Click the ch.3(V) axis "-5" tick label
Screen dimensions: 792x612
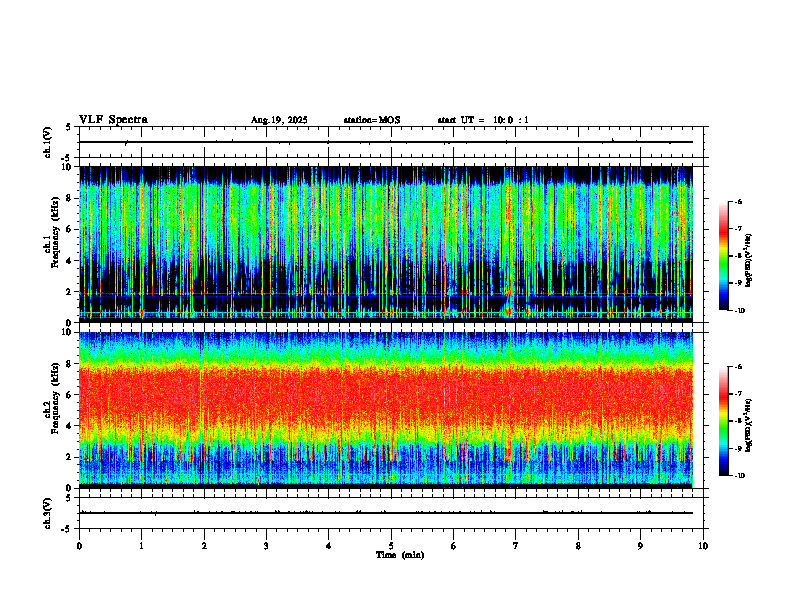point(66,529)
